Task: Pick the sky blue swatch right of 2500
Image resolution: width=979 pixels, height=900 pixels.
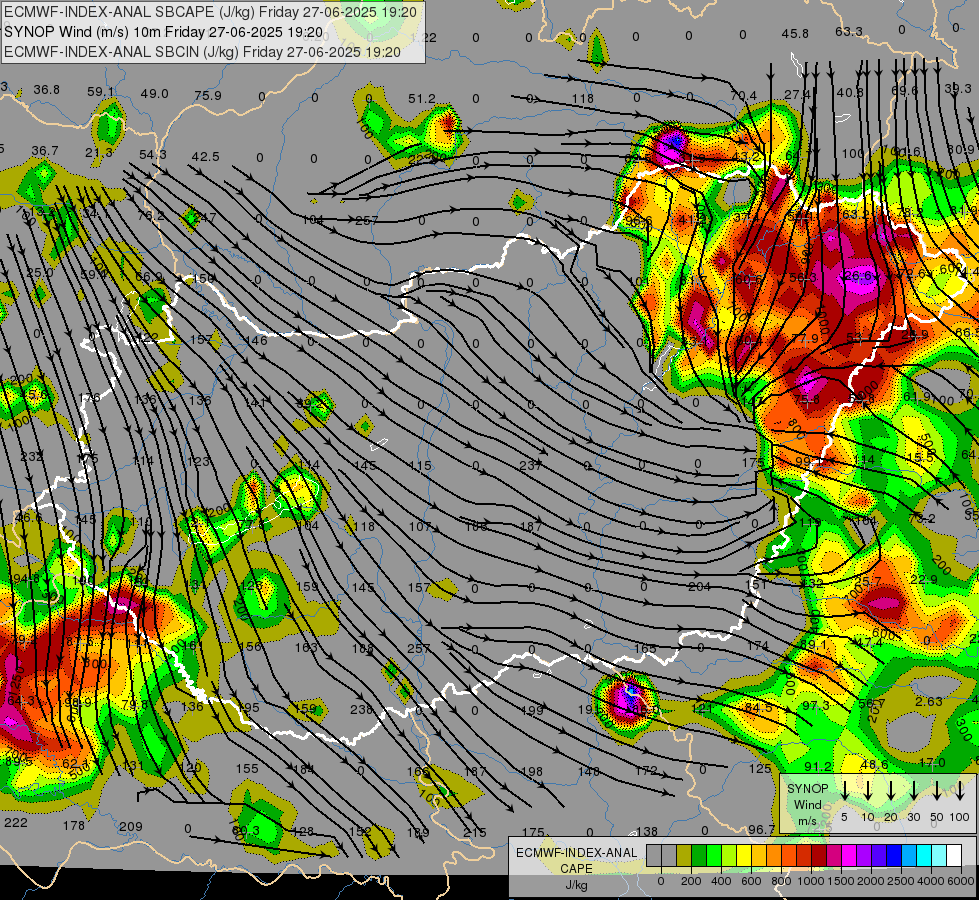Action: coord(910,855)
